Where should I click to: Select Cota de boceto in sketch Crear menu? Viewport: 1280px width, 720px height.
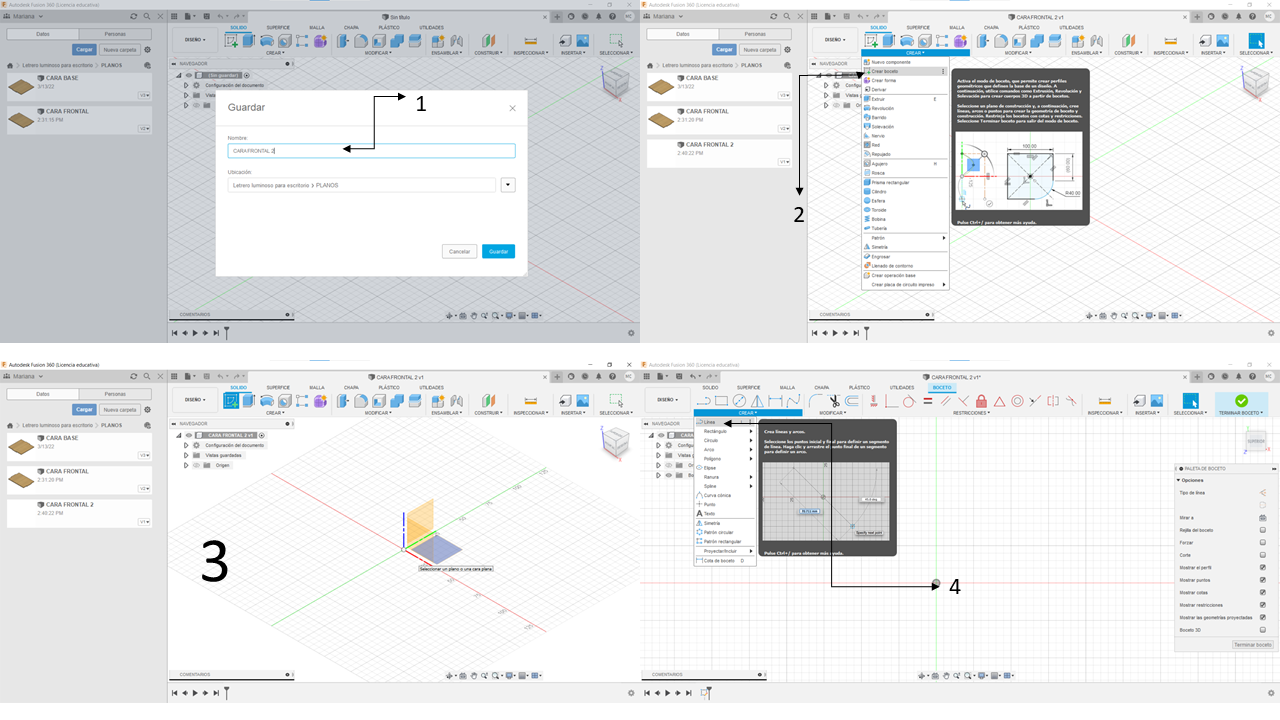tap(724, 561)
